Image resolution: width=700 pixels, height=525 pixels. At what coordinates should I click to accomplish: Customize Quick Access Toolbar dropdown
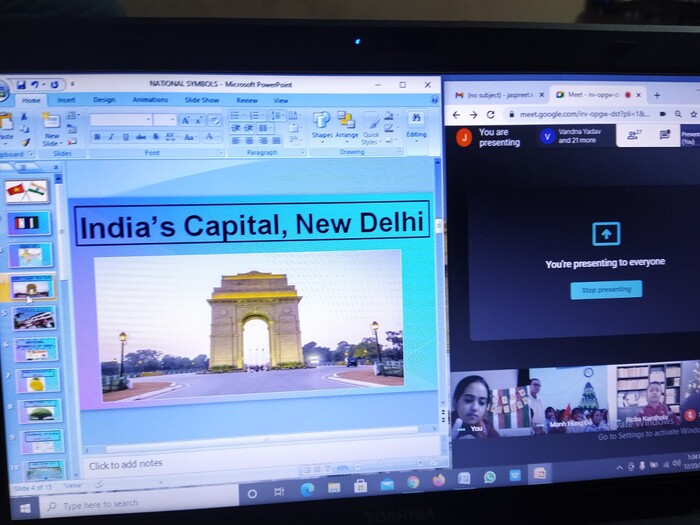[73, 84]
